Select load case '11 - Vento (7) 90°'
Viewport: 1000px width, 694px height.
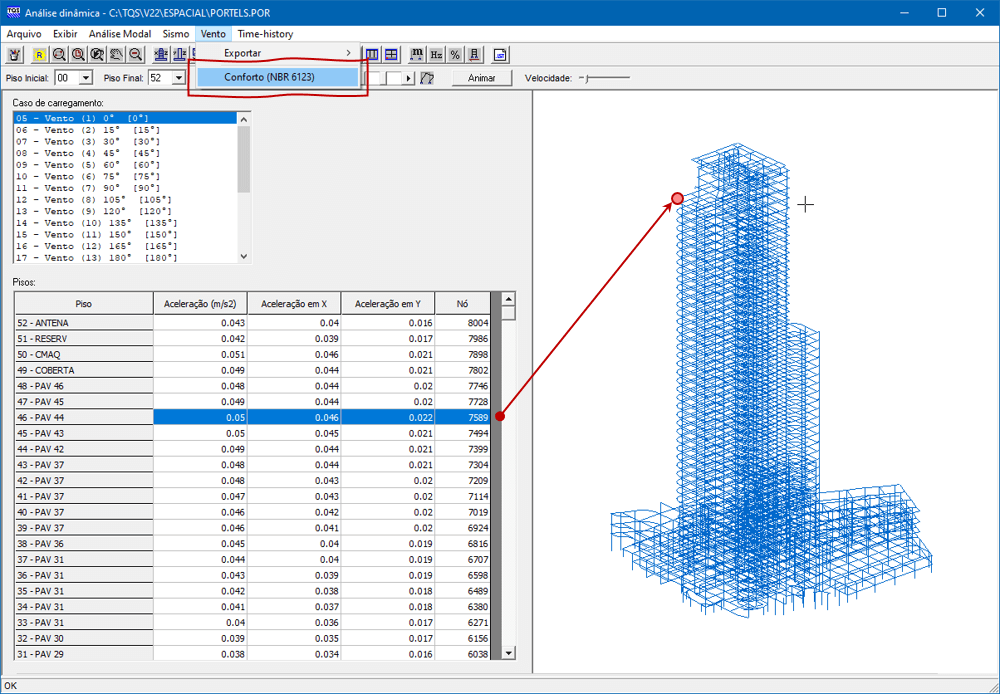pos(125,188)
